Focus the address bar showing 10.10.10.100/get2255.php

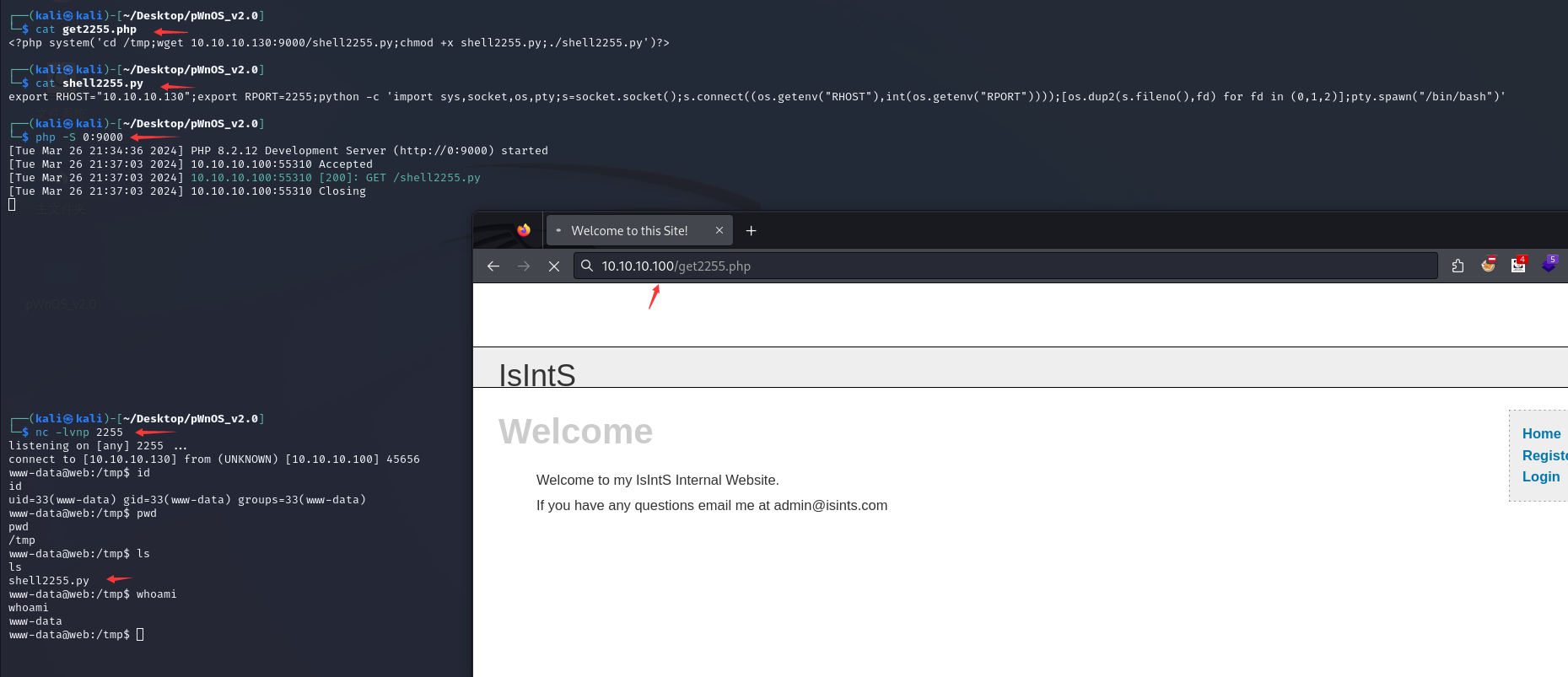[x=1005, y=266]
